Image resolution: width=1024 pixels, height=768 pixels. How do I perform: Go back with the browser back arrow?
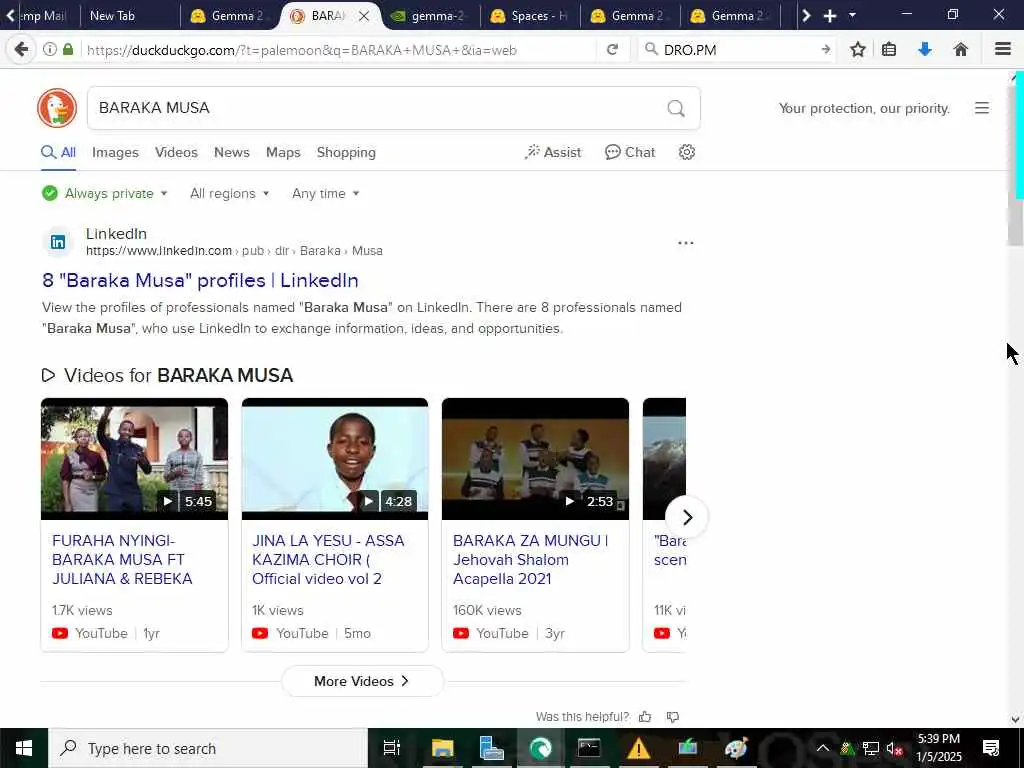(21, 50)
